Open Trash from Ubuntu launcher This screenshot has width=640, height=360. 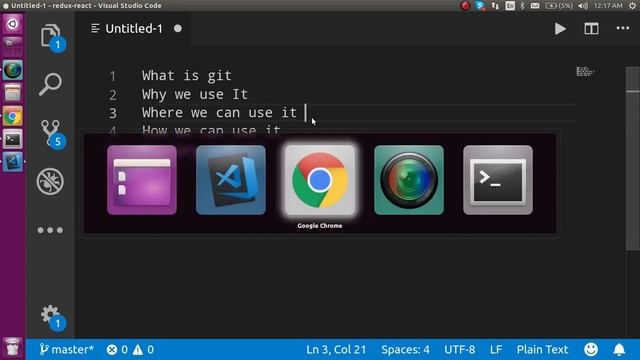[x=13, y=347]
